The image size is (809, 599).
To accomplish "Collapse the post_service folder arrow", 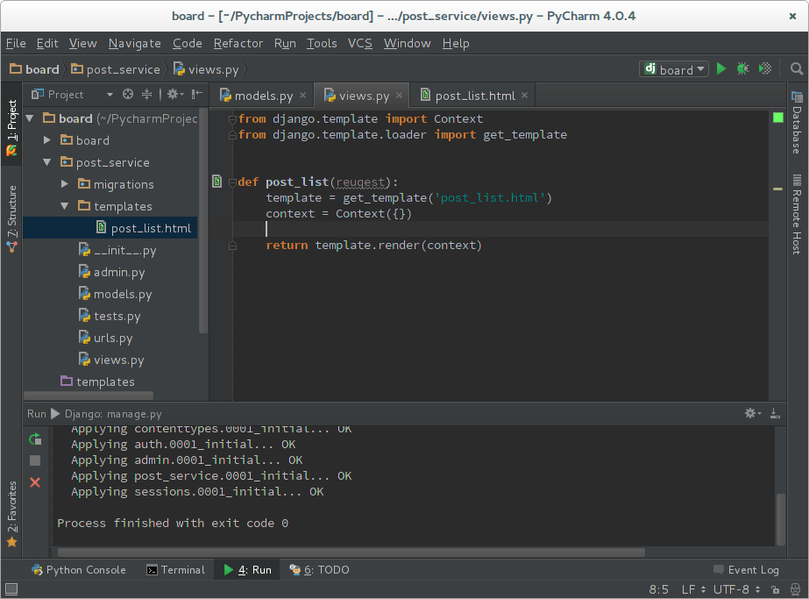I will coord(47,162).
